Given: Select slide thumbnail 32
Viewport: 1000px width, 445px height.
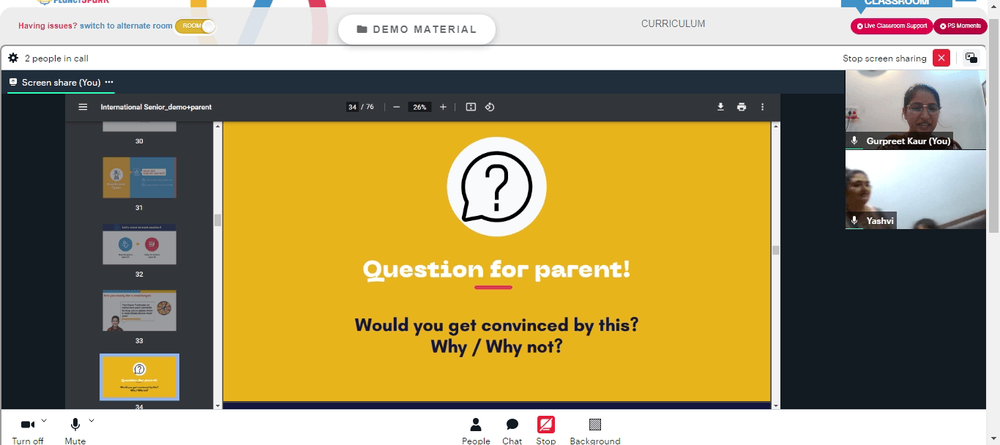Looking at the screenshot, I should (x=139, y=244).
